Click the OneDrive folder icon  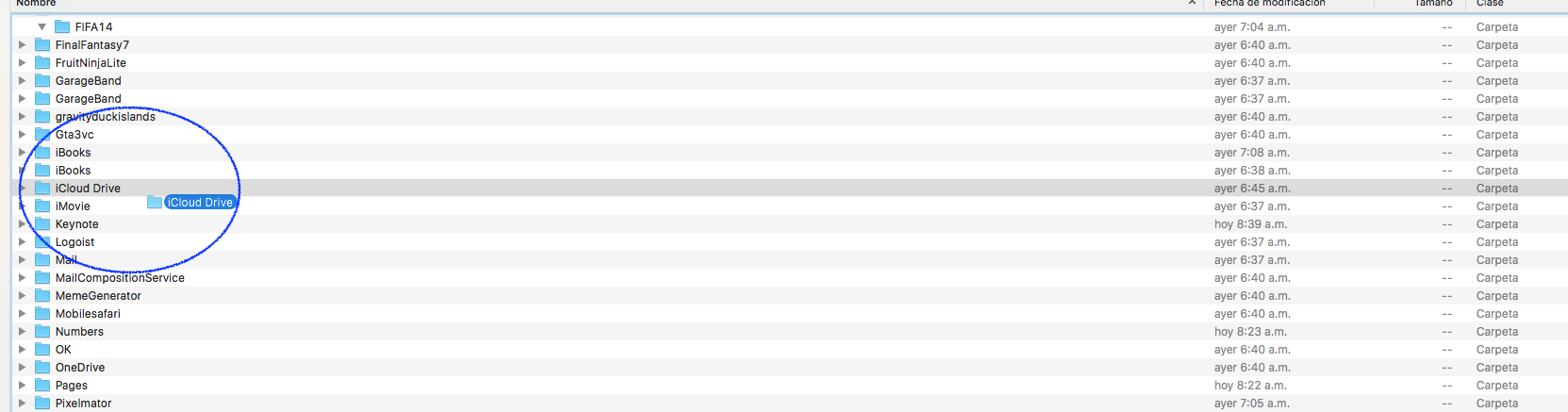tap(42, 368)
